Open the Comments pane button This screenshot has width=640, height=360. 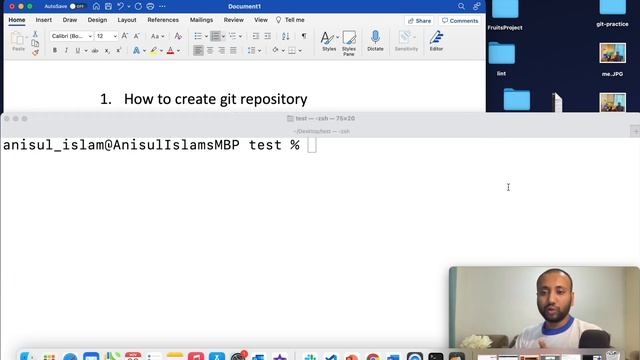pyautogui.click(x=460, y=20)
